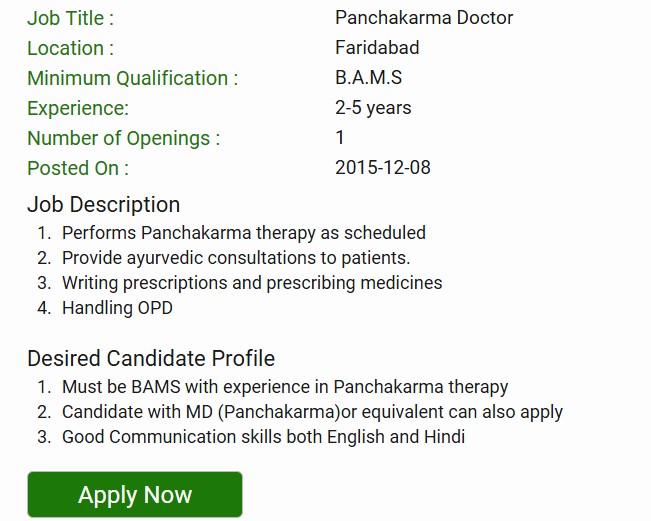This screenshot has height=521, width=651.
Task: Click the "Faridabad" location value
Action: click(377, 48)
